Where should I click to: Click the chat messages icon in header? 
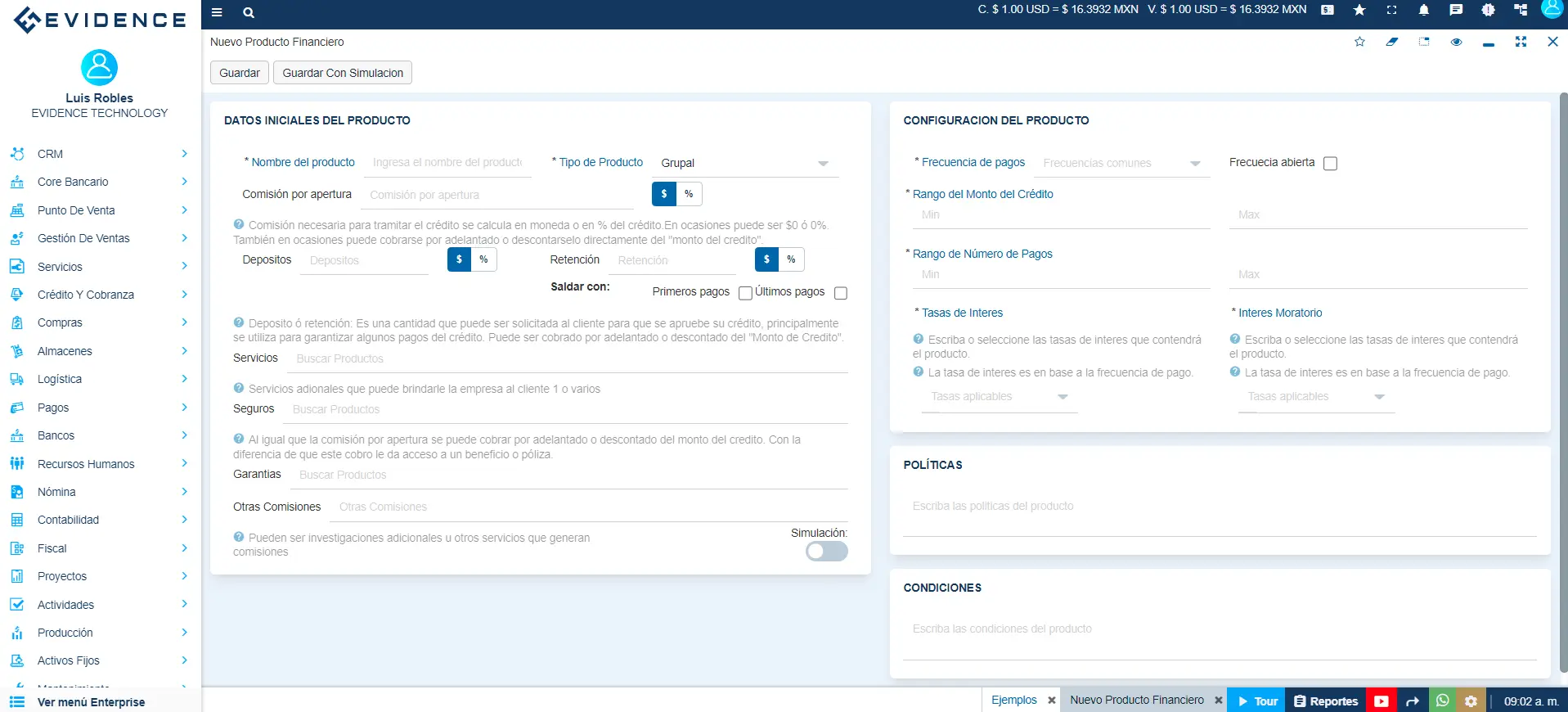point(1456,11)
